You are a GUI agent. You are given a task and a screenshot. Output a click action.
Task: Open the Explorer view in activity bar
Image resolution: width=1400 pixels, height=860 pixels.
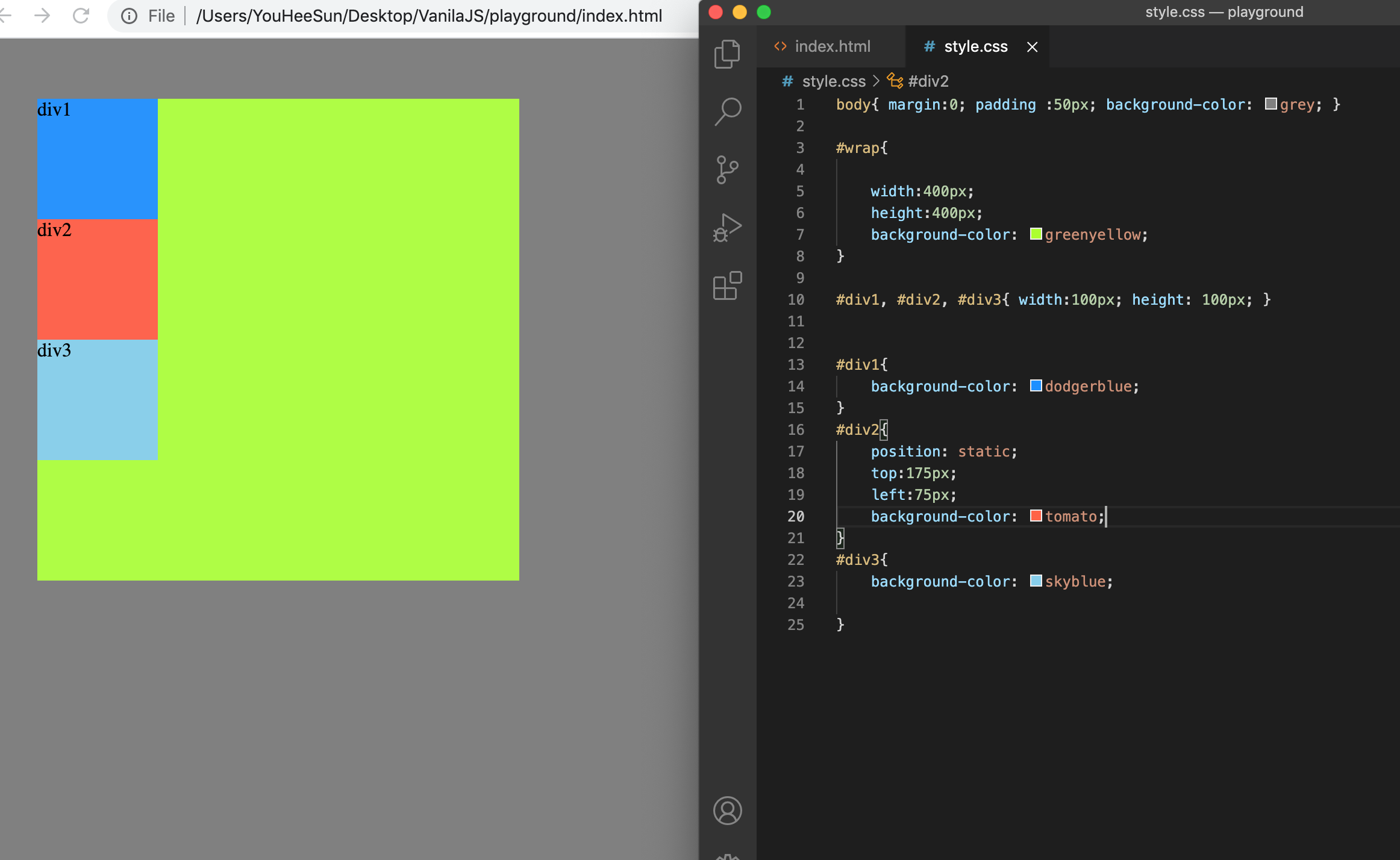727,54
